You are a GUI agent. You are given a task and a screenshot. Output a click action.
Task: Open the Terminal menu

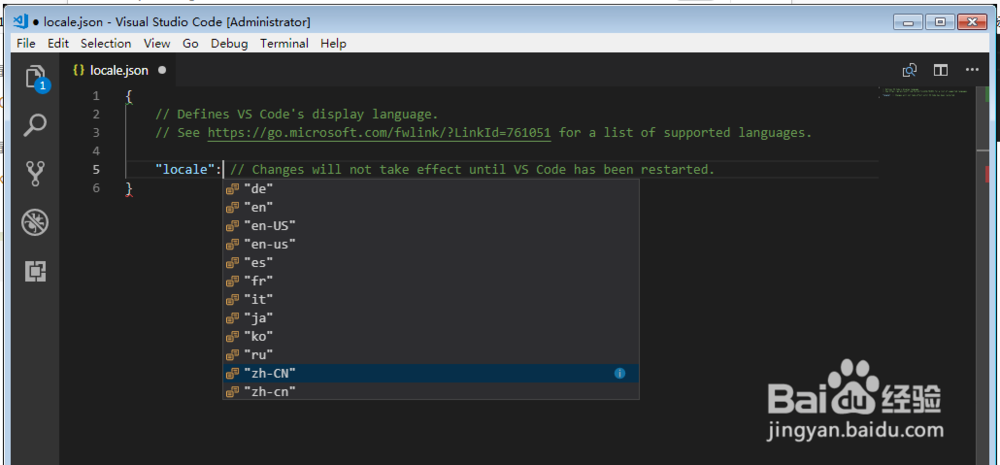point(284,43)
